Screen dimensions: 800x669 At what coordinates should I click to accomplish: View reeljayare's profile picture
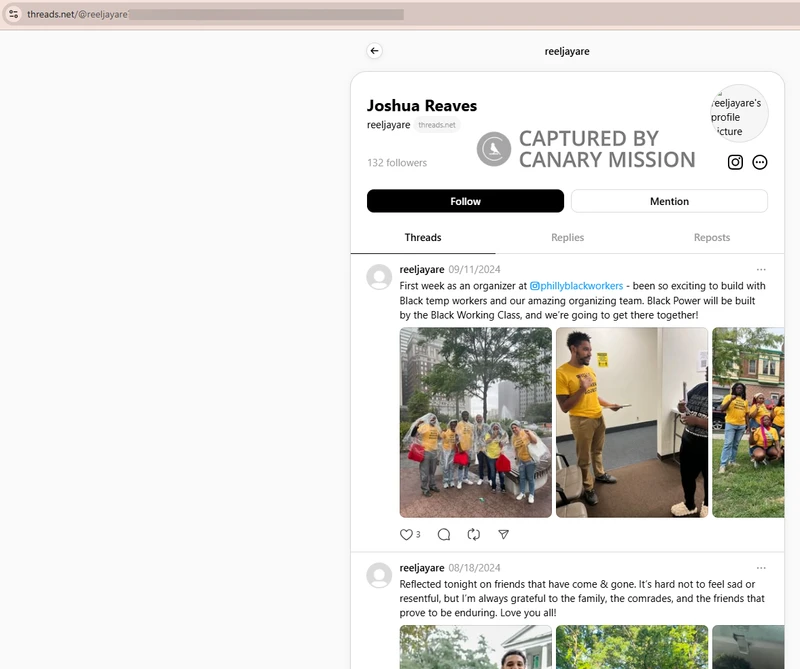(739, 113)
